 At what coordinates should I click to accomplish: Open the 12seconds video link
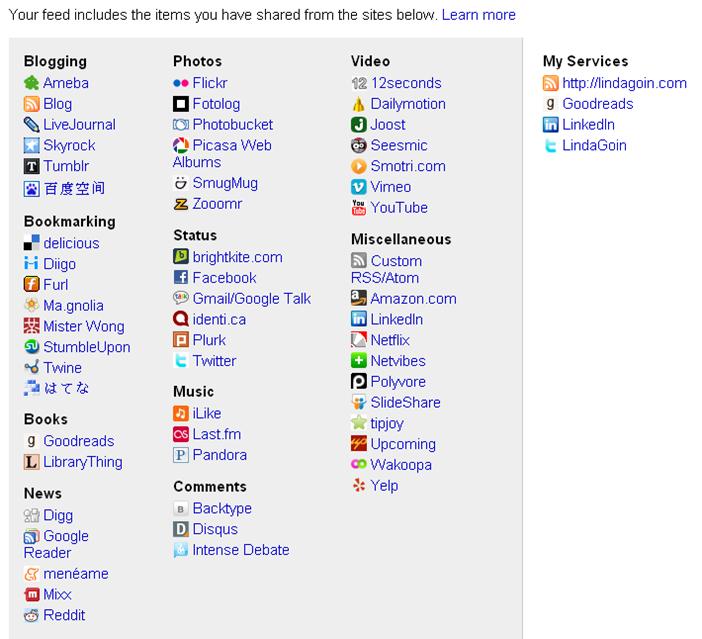click(x=406, y=83)
